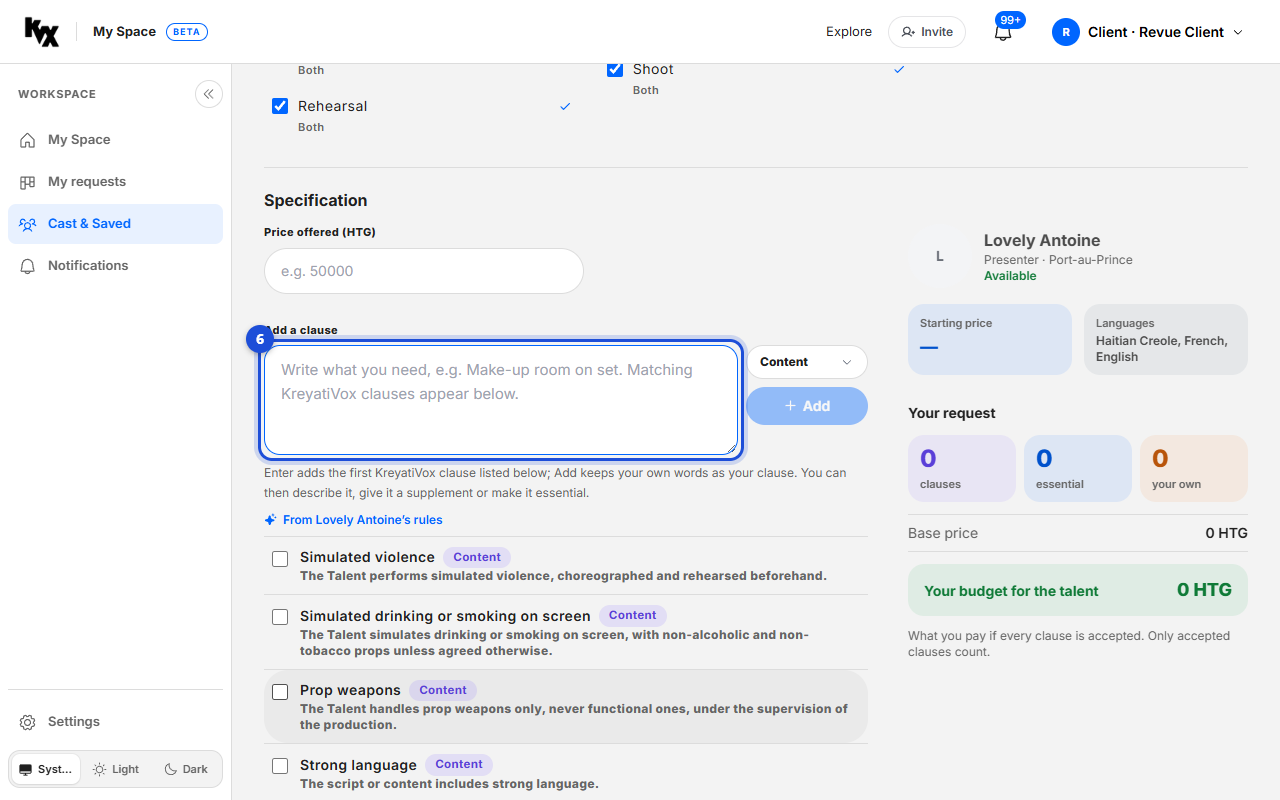Open the Content category dropdown
The width and height of the screenshot is (1280, 800).
pyautogui.click(x=807, y=362)
